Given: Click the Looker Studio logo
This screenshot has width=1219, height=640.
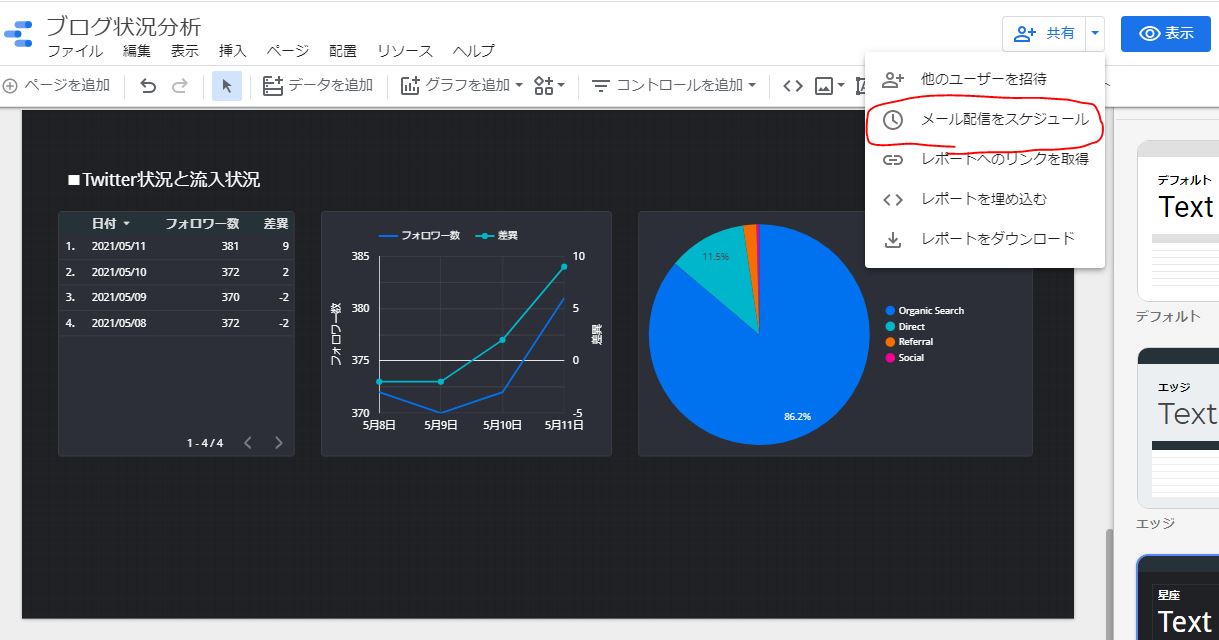Looking at the screenshot, I should click(19, 34).
